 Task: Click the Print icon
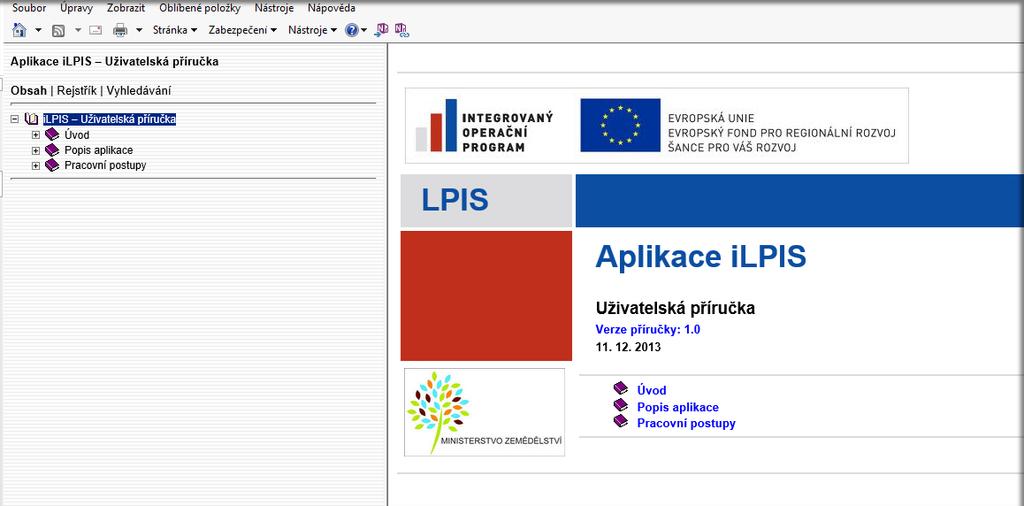tap(120, 30)
